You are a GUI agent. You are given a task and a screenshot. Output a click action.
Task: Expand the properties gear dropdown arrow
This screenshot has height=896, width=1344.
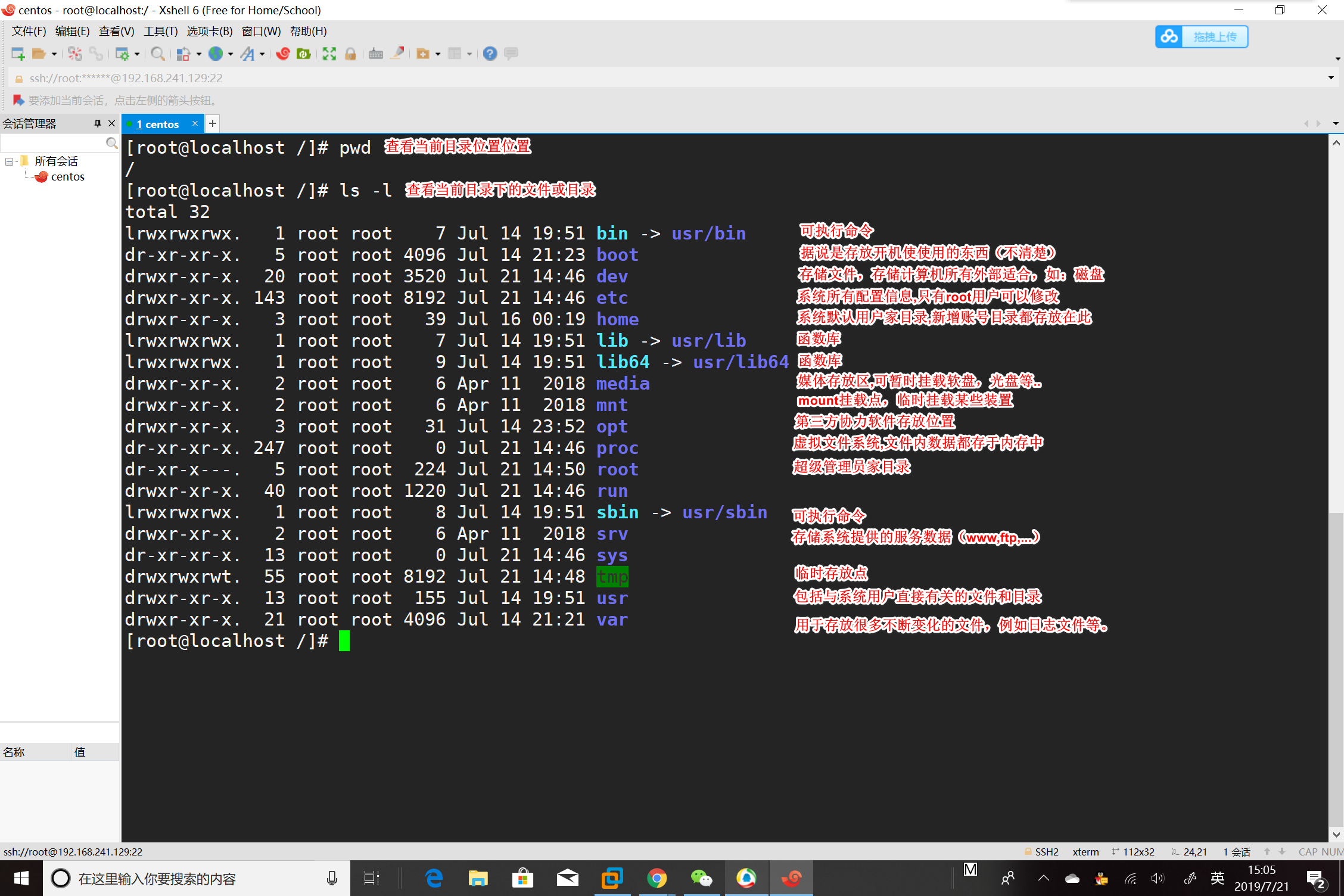[x=138, y=54]
